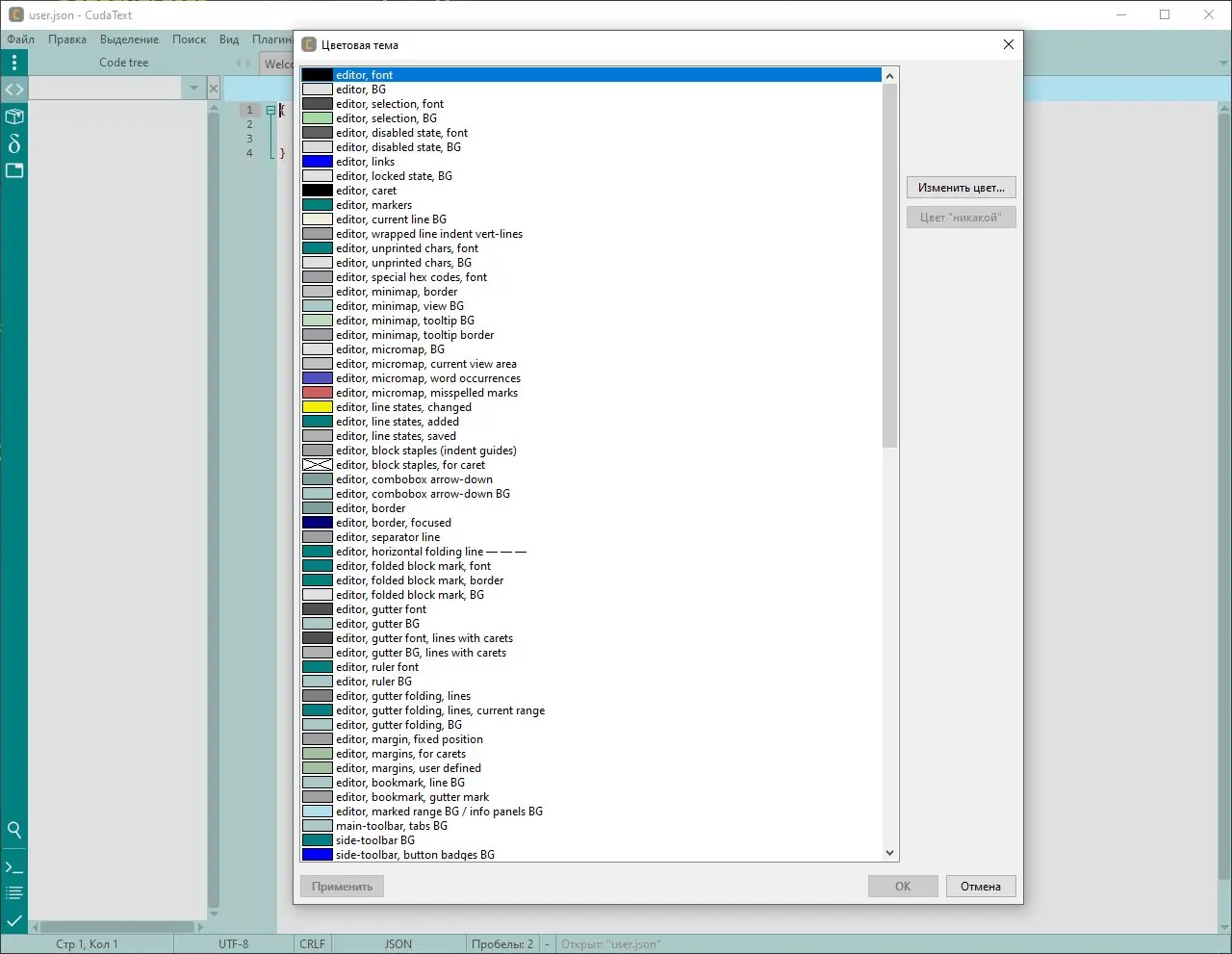Select the "editor, BG" list row

[591, 90]
